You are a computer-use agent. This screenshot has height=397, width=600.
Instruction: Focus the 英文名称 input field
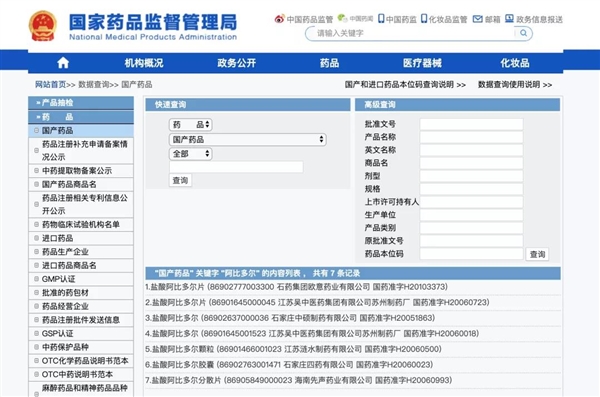pyautogui.click(x=471, y=150)
